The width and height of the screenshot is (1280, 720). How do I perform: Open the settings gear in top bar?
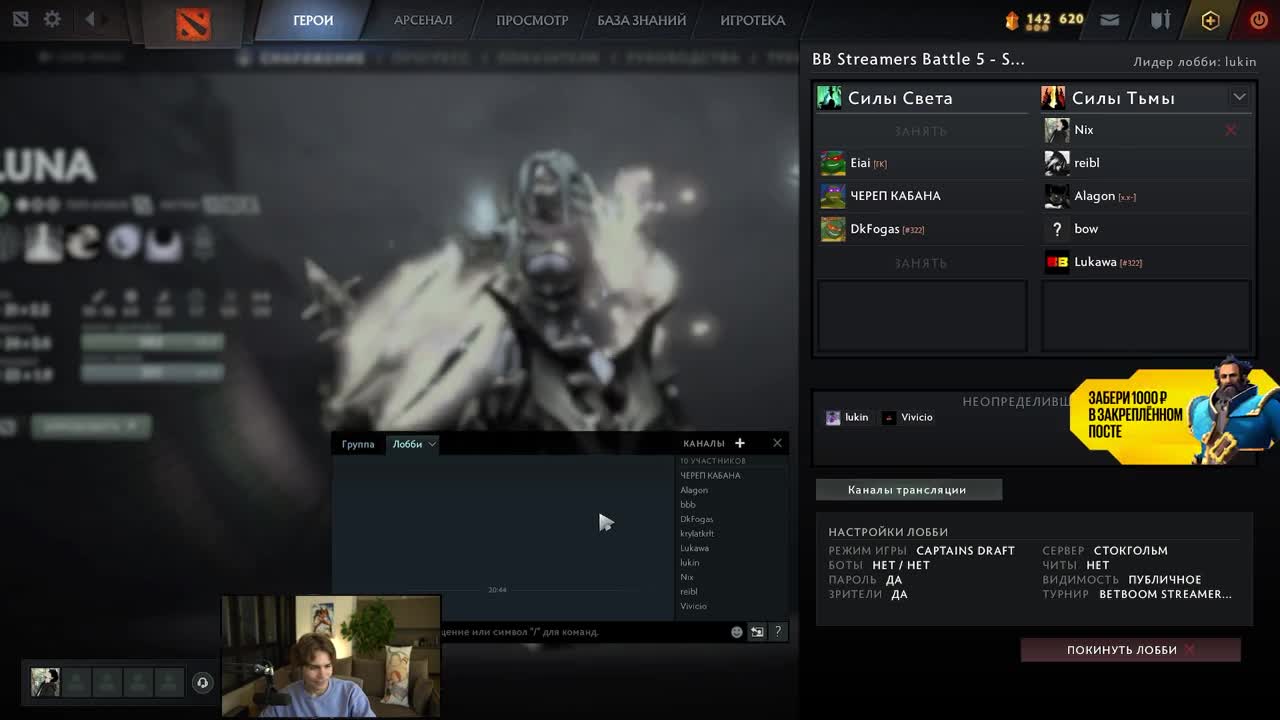pyautogui.click(x=52, y=19)
